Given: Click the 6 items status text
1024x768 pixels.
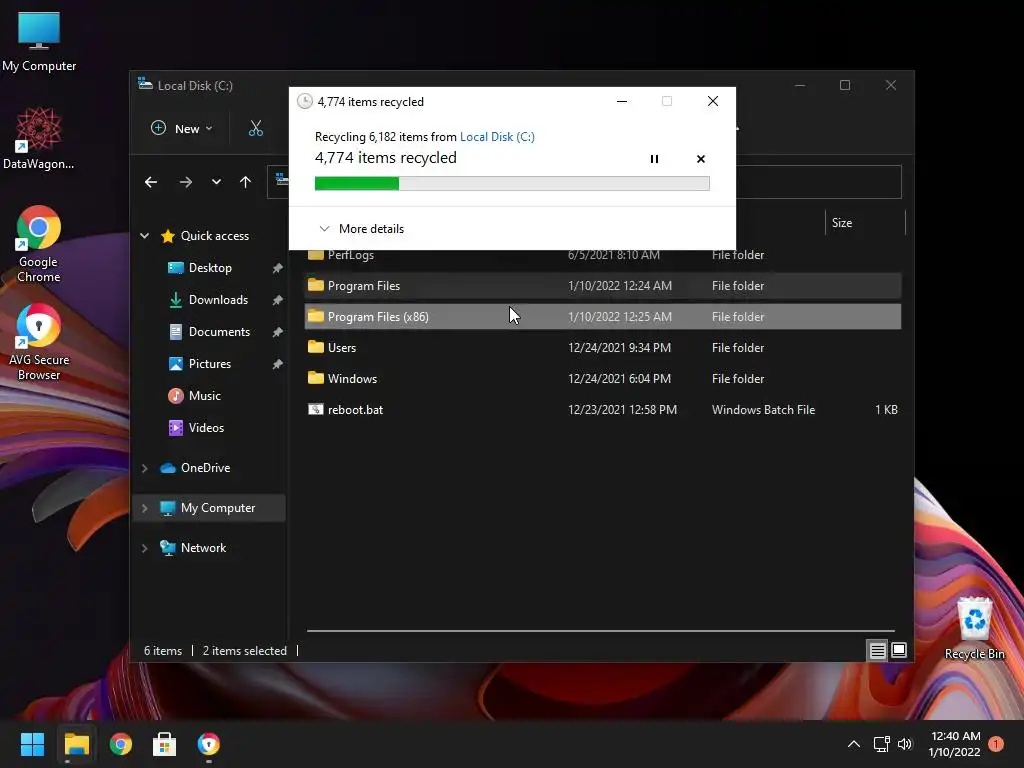Looking at the screenshot, I should (x=163, y=650).
